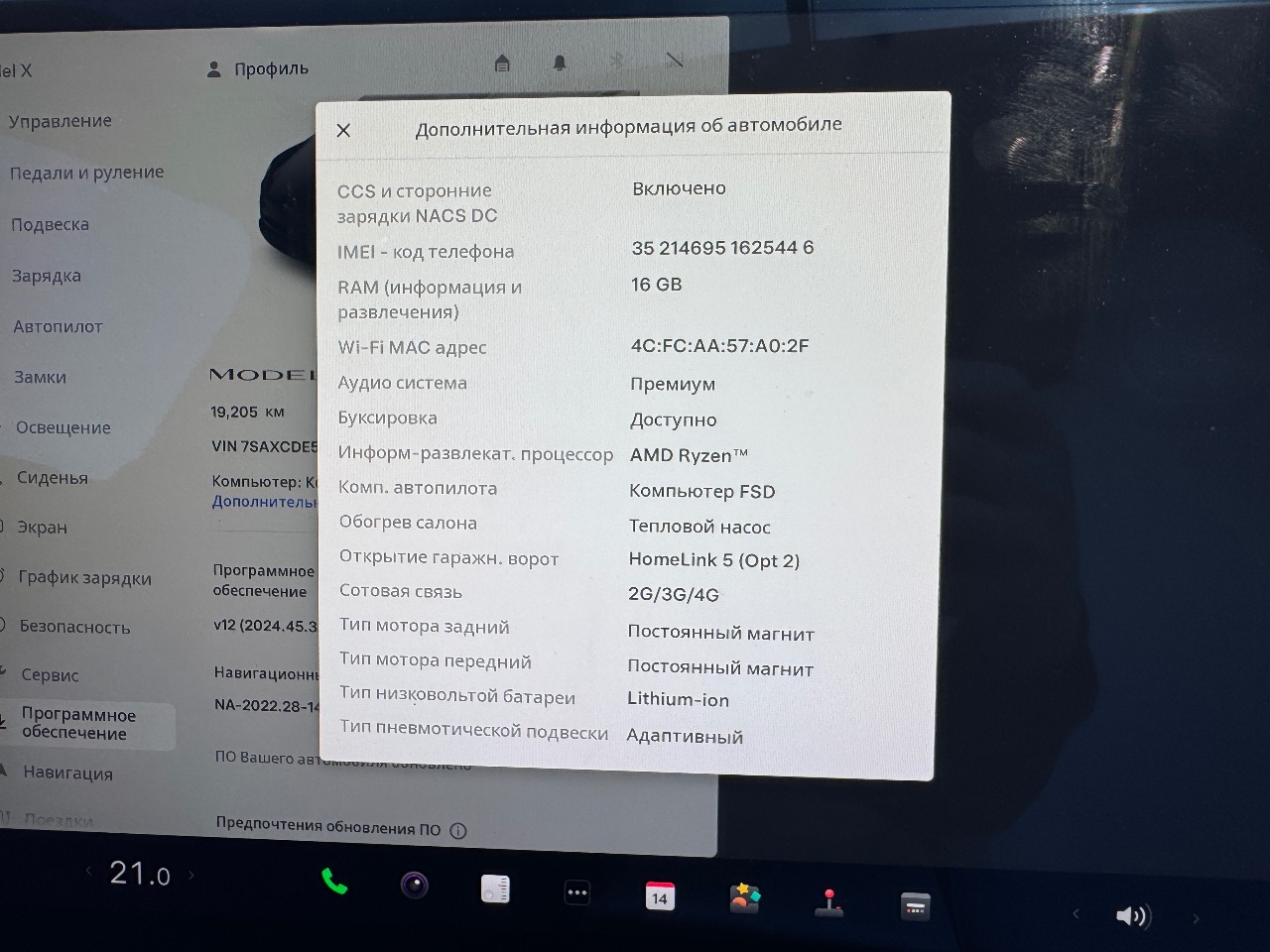
Task: Tap info icon beside Предпочтения обновления ПО
Action: tap(457, 831)
